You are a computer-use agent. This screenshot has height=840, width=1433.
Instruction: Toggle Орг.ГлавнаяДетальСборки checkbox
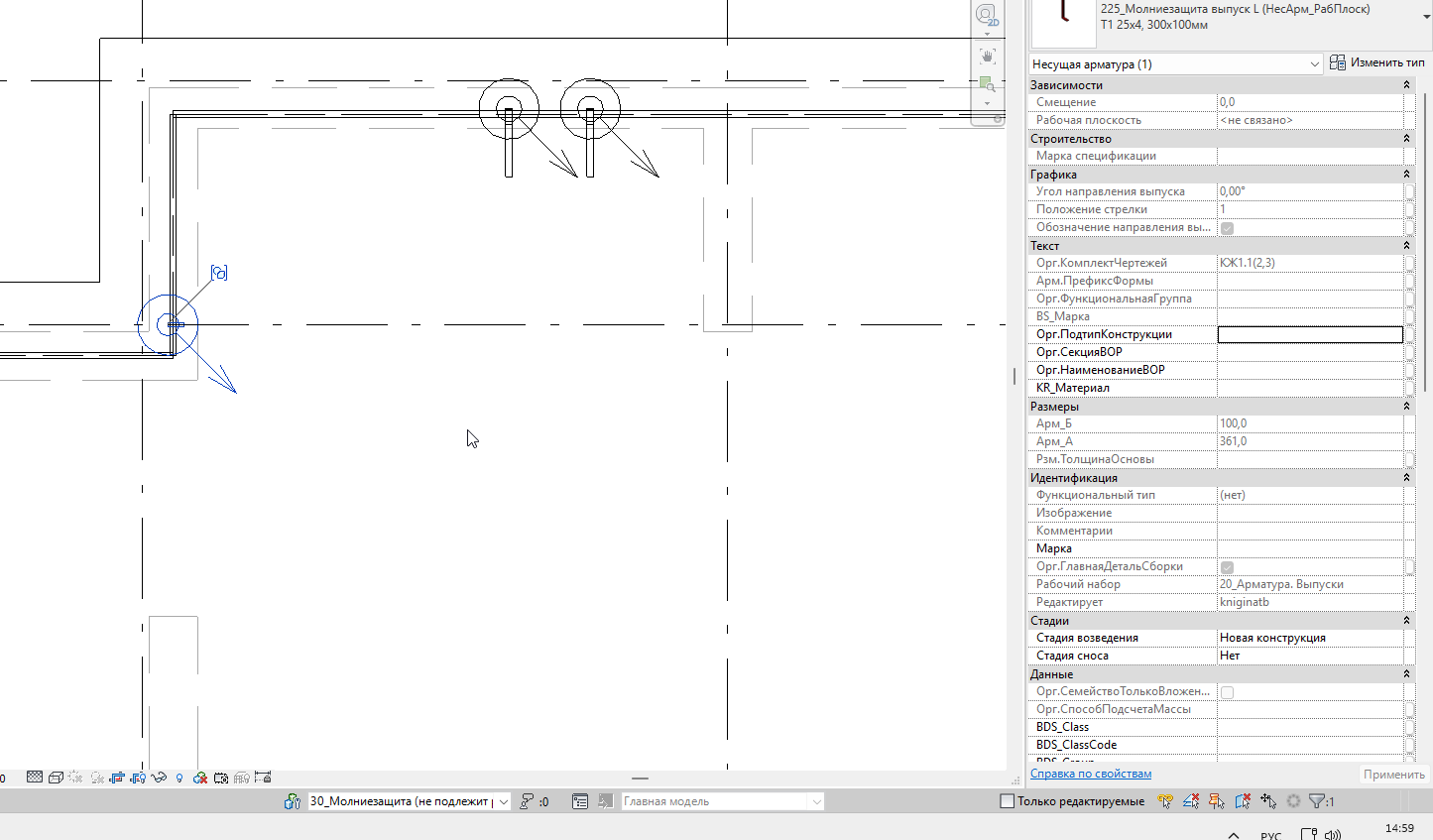point(1227,567)
